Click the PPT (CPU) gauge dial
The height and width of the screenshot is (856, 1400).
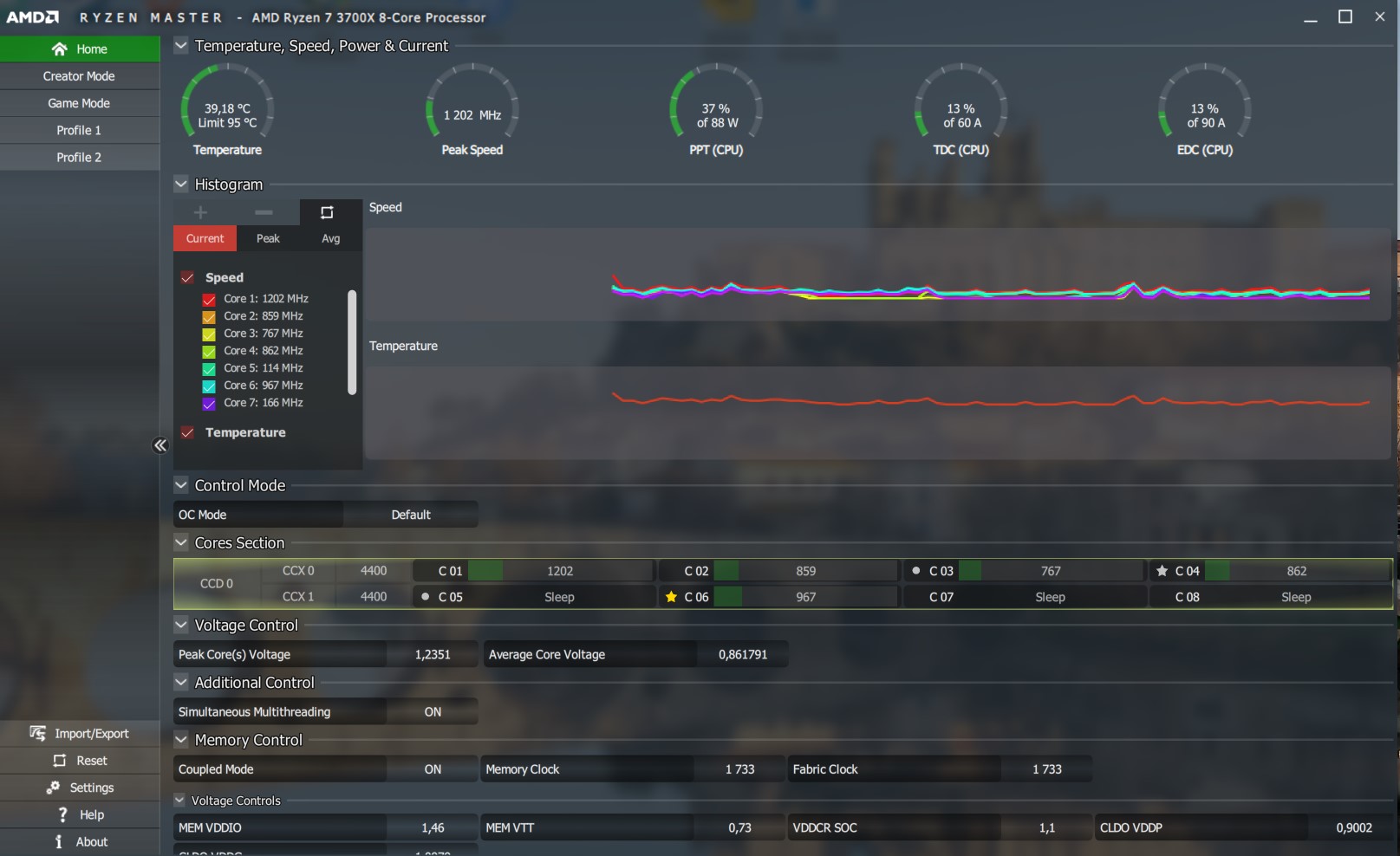(716, 101)
